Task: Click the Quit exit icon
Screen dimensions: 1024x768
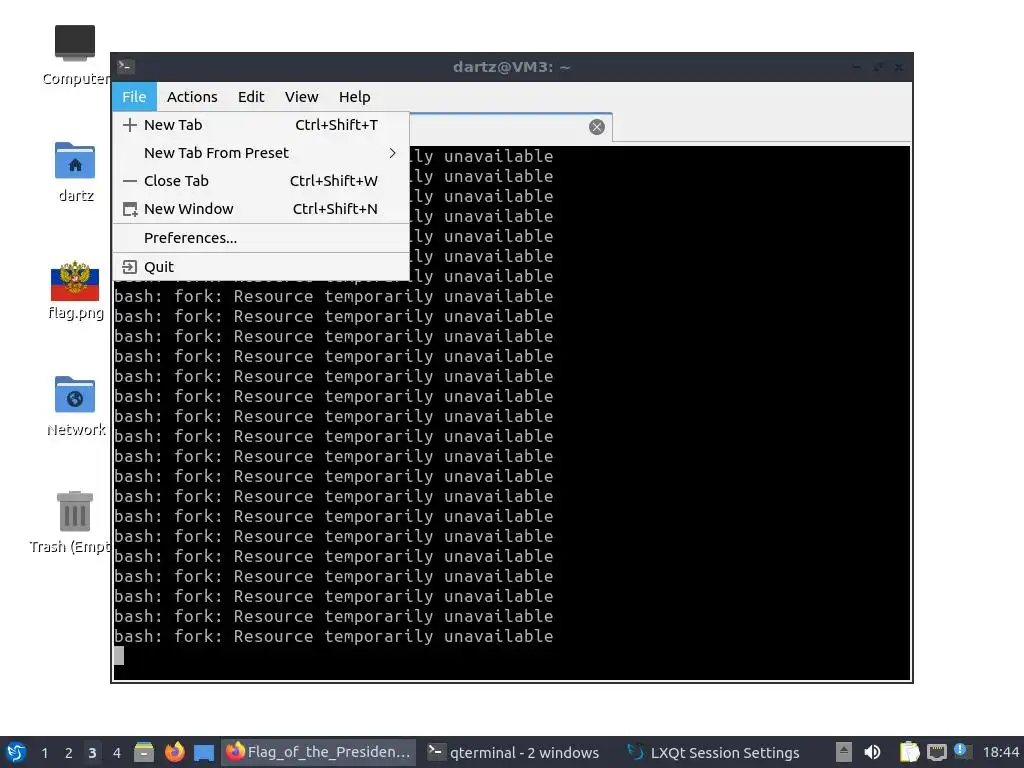Action: (x=130, y=266)
